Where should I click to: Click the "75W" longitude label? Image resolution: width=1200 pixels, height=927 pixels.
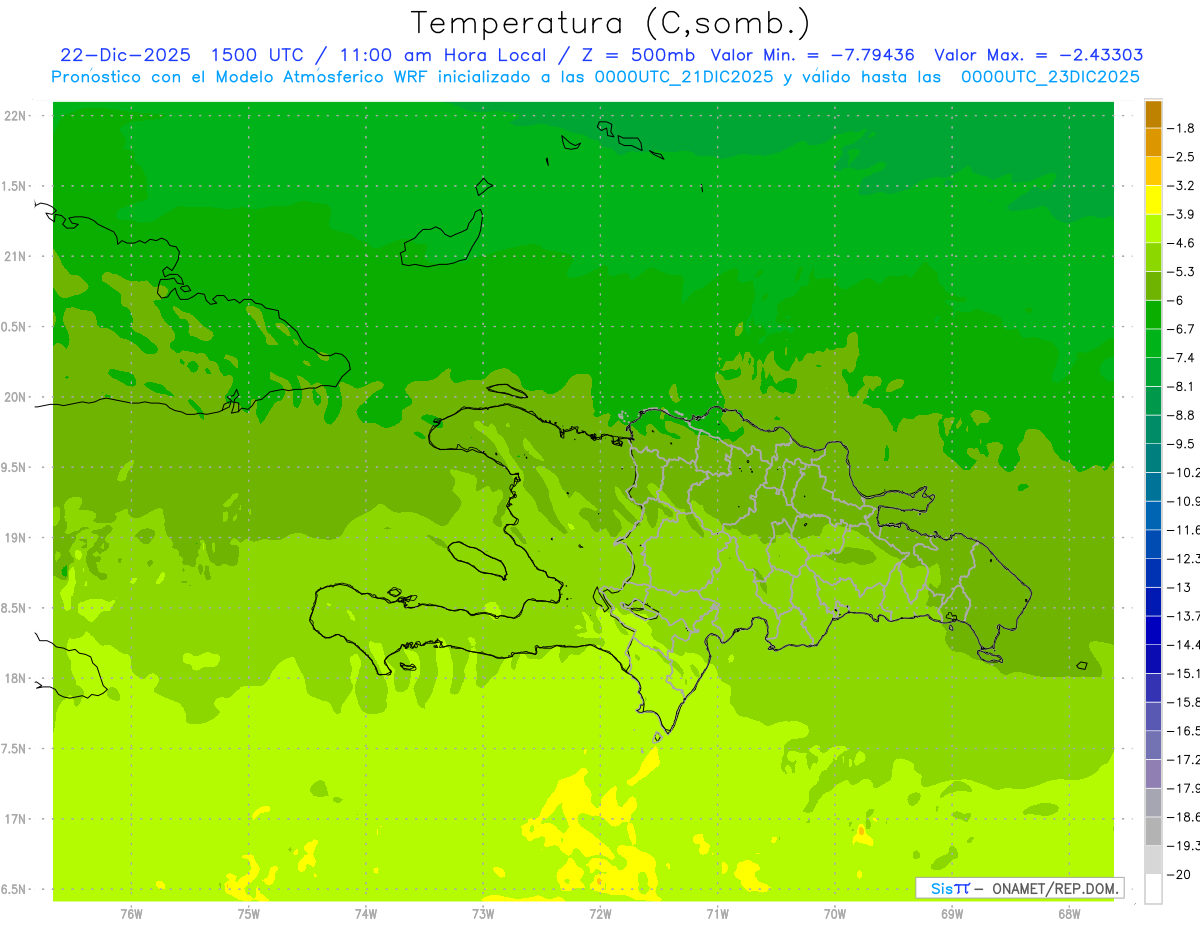point(248,914)
